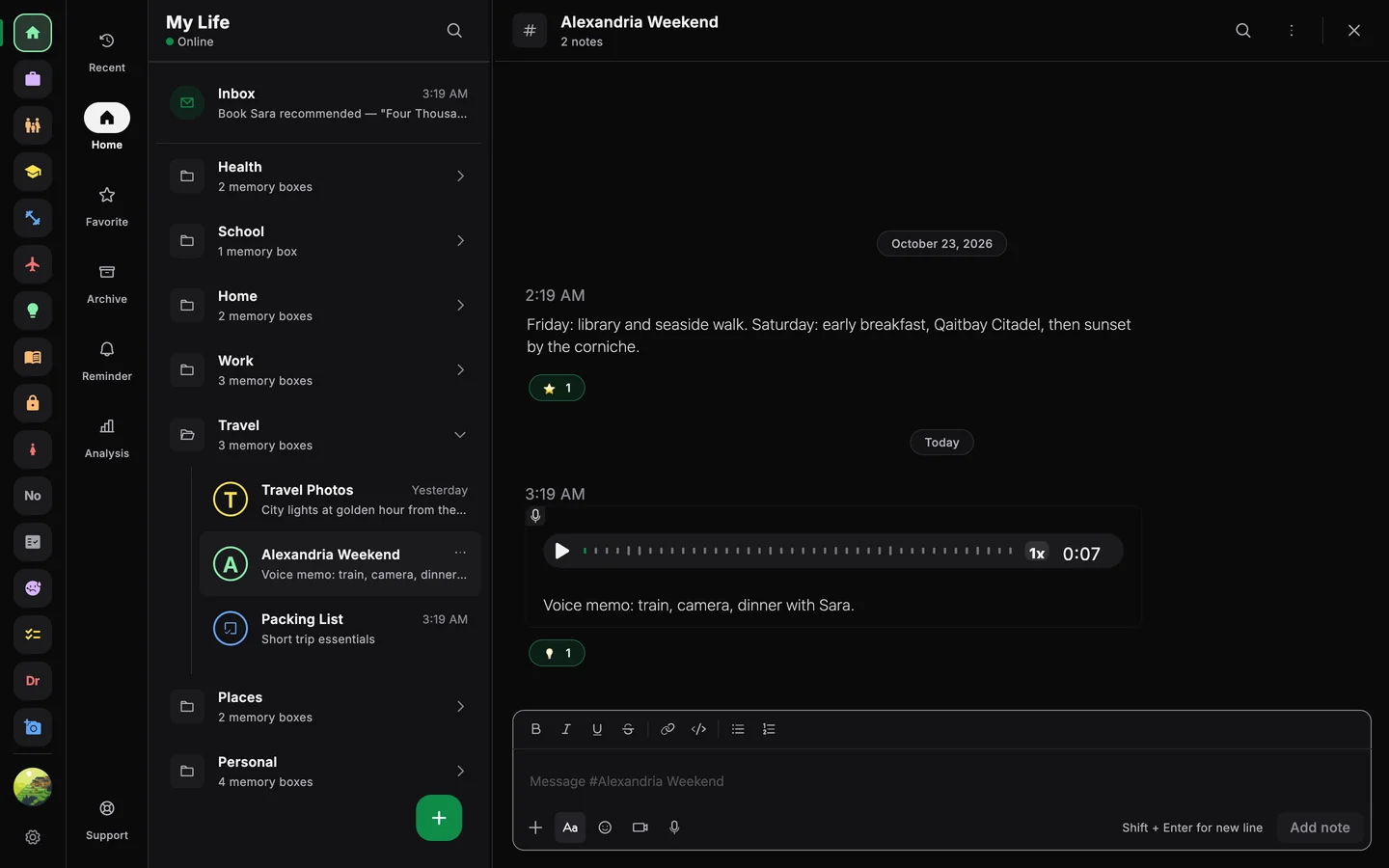The height and width of the screenshot is (868, 1389).
Task: Expand the Personal folder chevron
Action: click(x=460, y=772)
